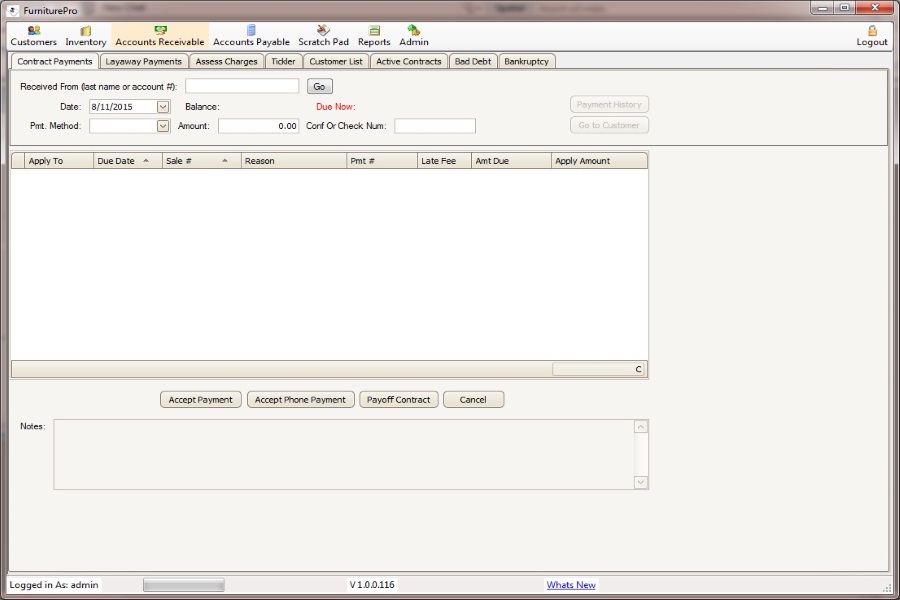Expand the Pmt. Method dropdown arrow
This screenshot has height=600, width=900.
[x=163, y=126]
